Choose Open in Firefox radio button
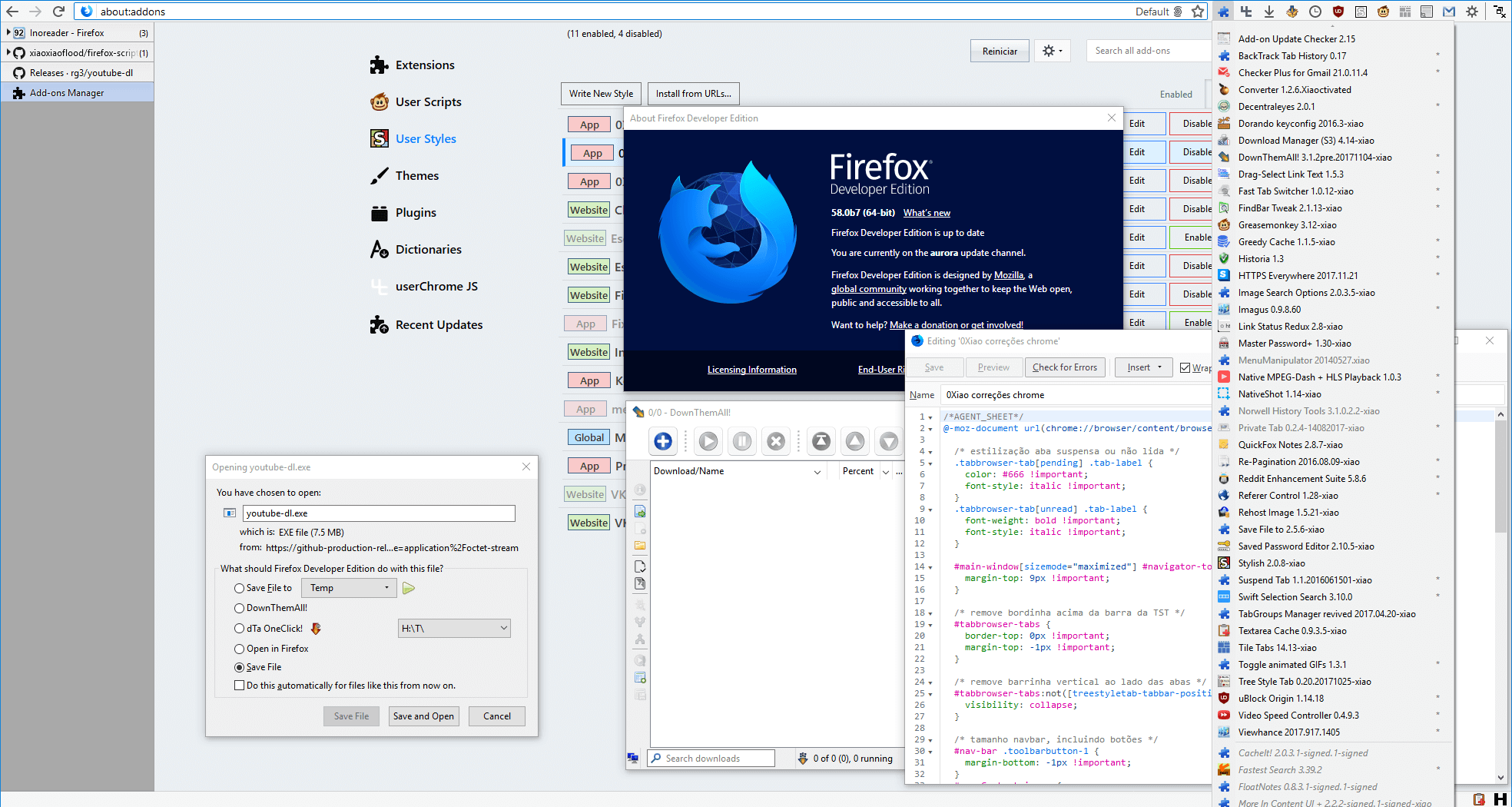Screen dimensions: 1512x807 tap(239, 649)
